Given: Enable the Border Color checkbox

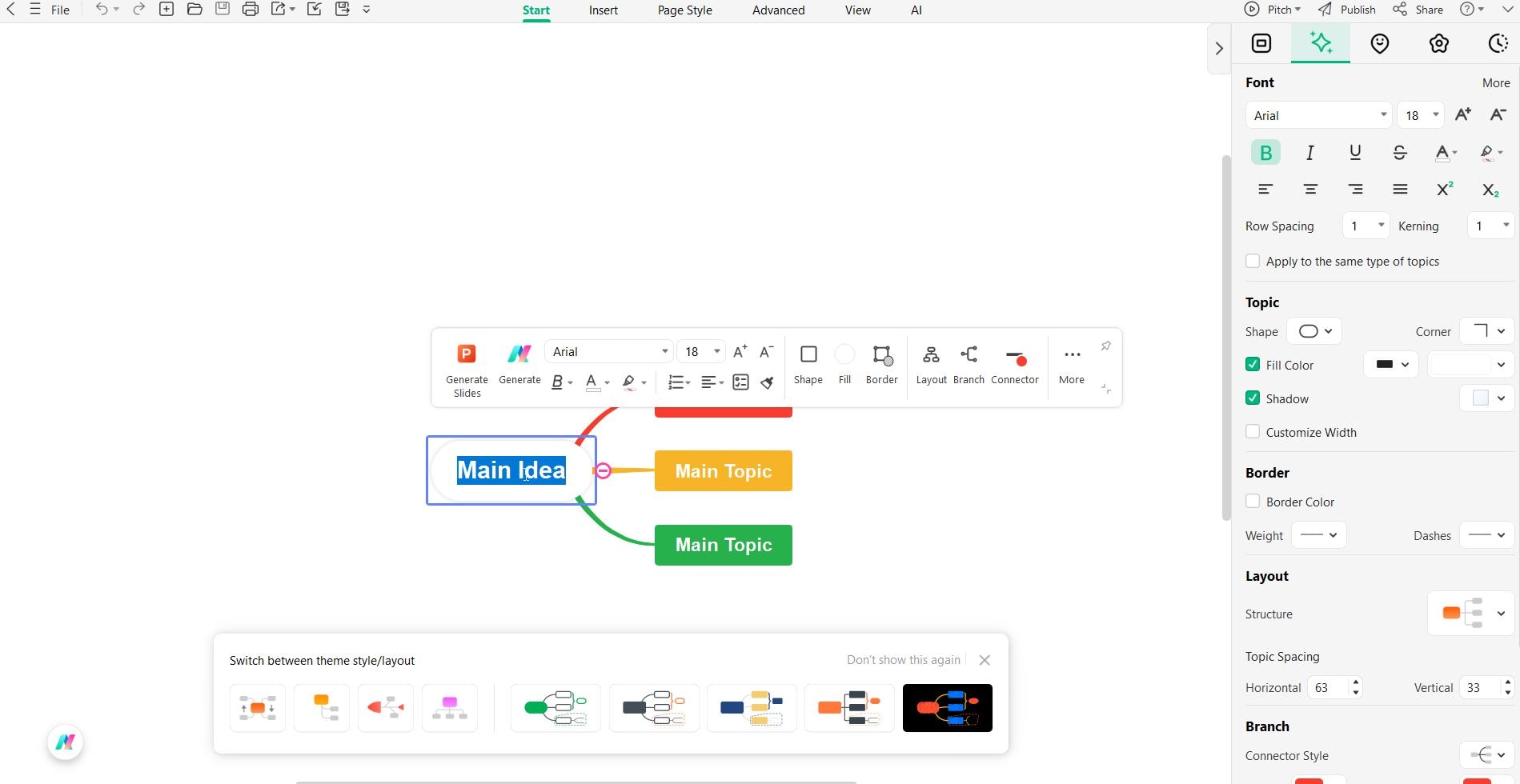Looking at the screenshot, I should (x=1253, y=501).
